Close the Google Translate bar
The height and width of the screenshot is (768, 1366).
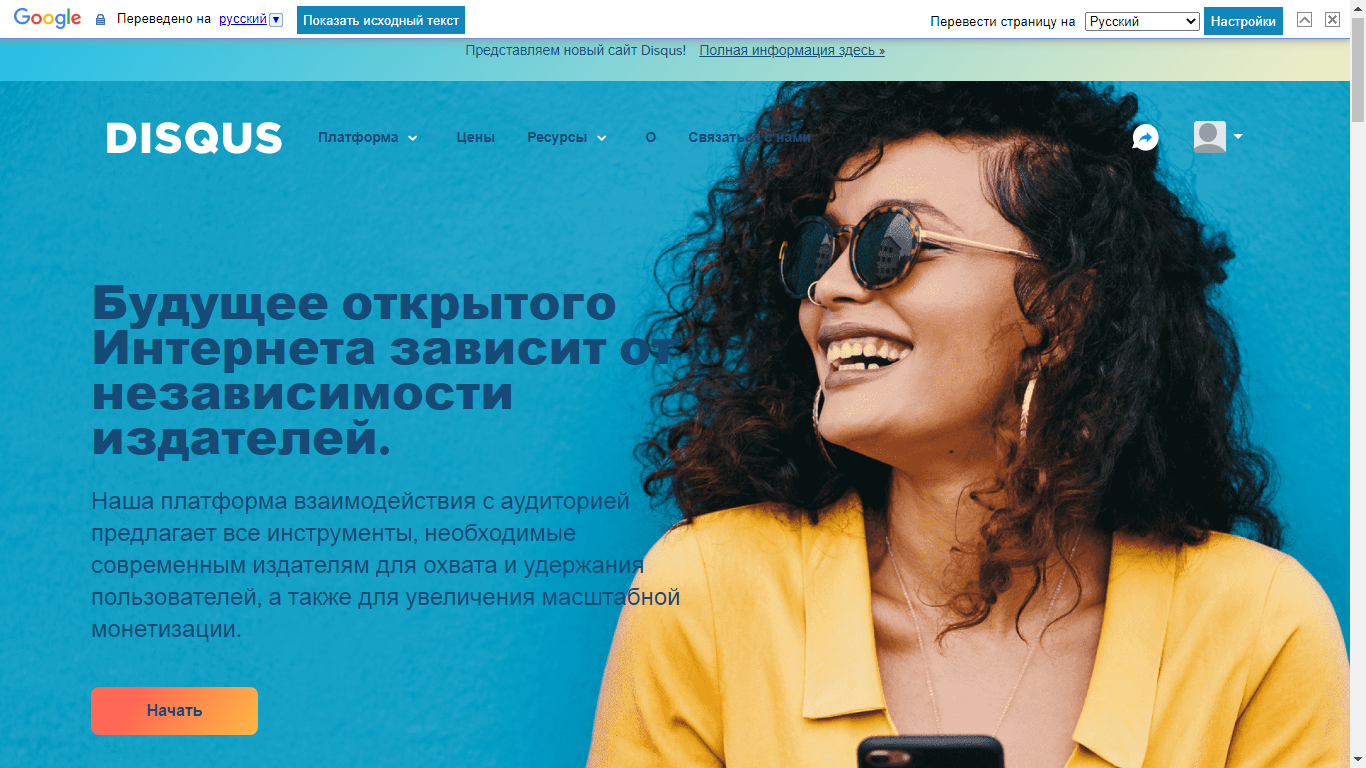(1332, 20)
